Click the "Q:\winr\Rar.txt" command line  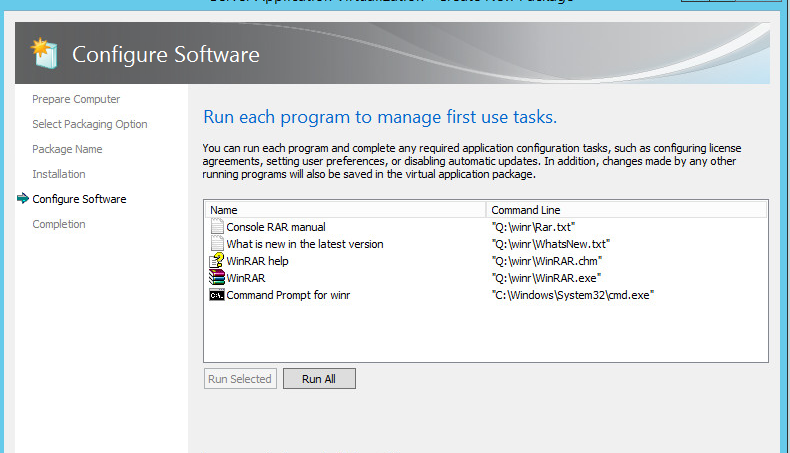tap(534, 227)
